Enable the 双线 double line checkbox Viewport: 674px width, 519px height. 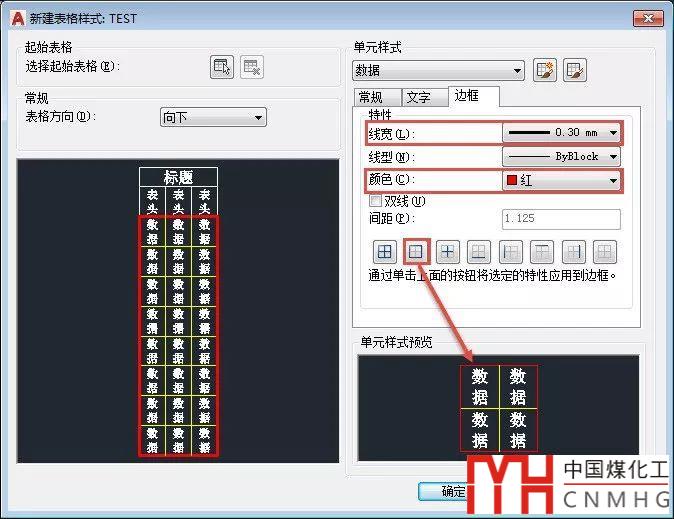pyautogui.click(x=375, y=201)
